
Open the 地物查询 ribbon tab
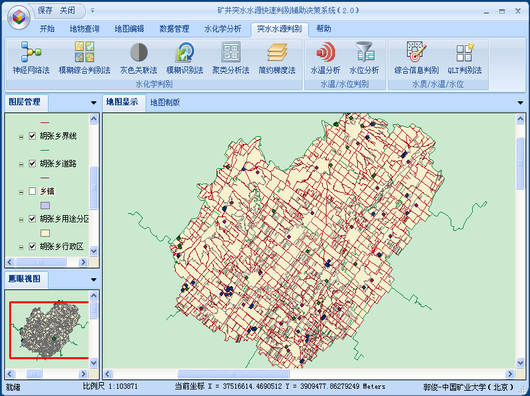point(85,29)
